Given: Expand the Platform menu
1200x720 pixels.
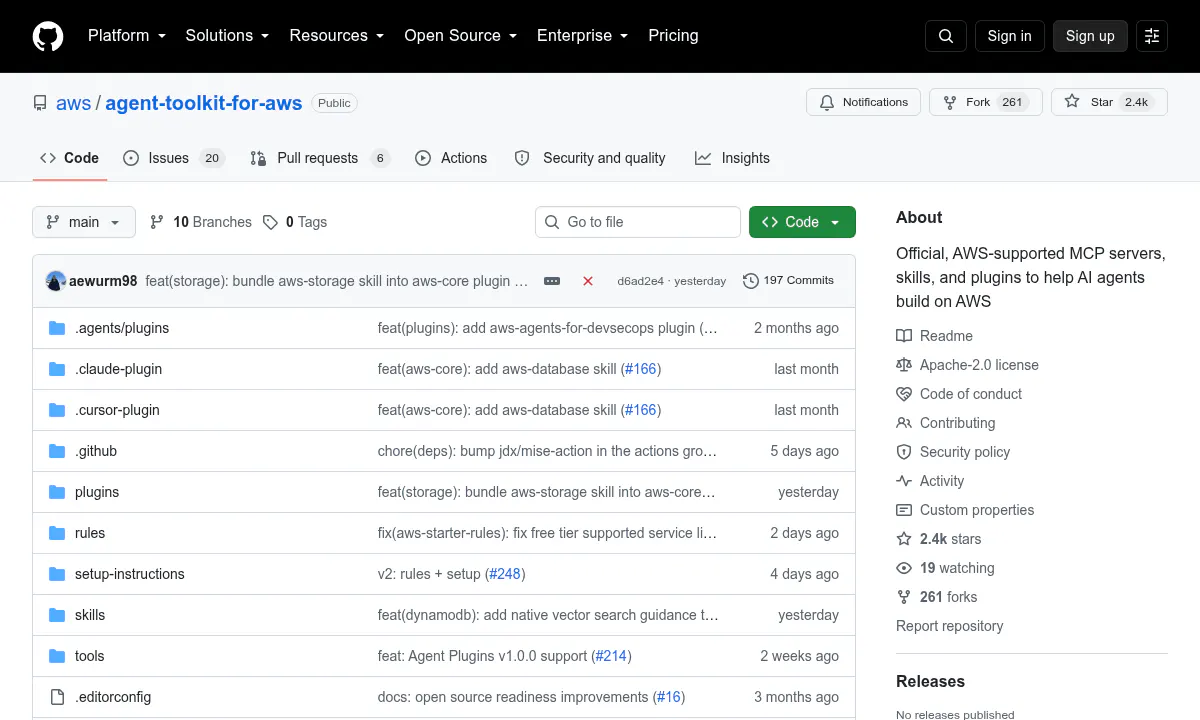Looking at the screenshot, I should (x=127, y=35).
